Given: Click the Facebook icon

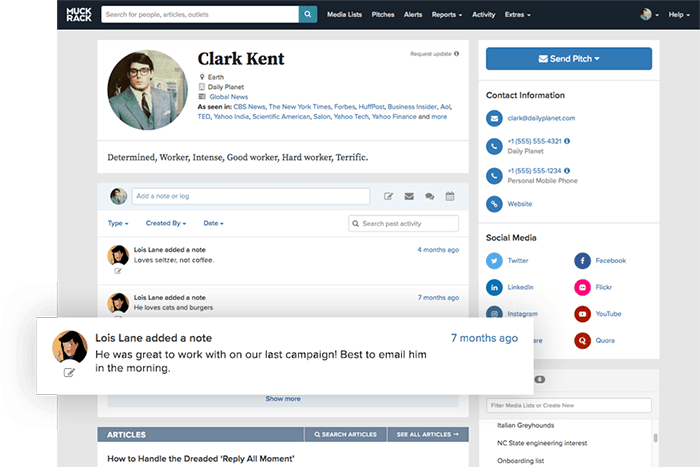Looking at the screenshot, I should point(582,261).
